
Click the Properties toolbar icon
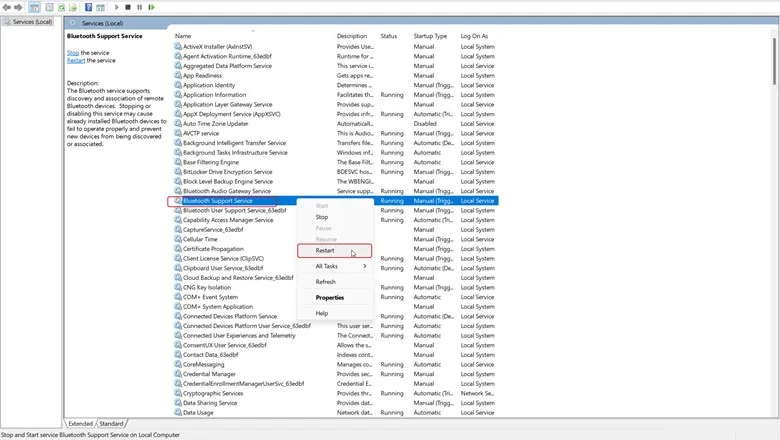point(49,7)
